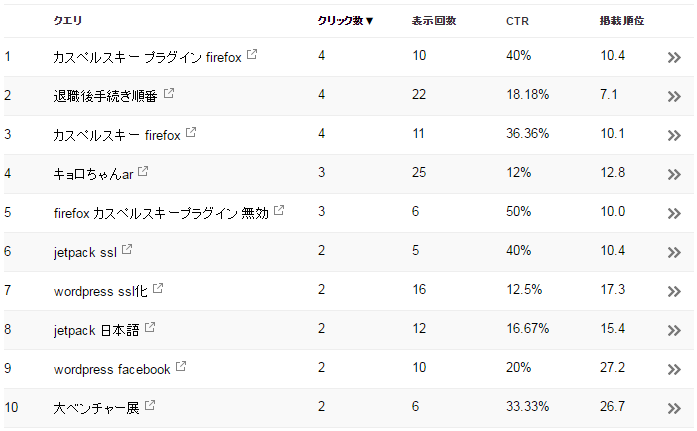Sort table by CTR column header
Screen dimensions: 697x431
(x=517, y=21)
